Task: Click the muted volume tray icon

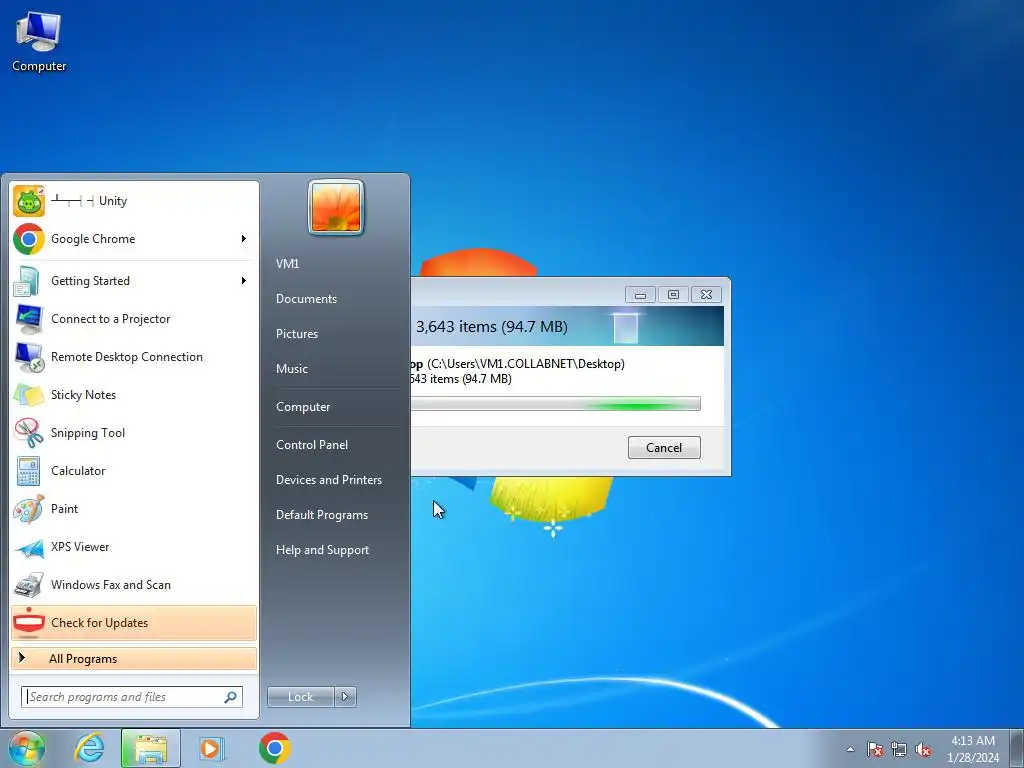Action: click(923, 750)
